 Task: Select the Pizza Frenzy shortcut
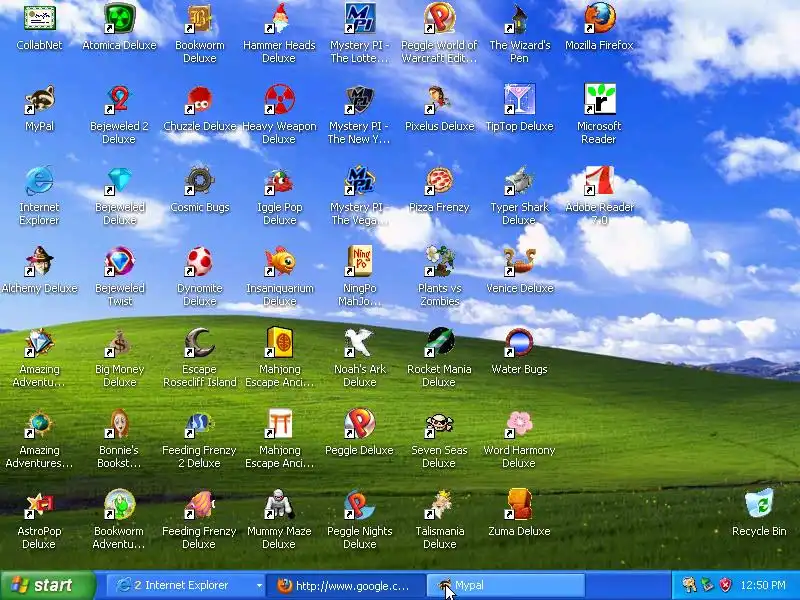439,181
